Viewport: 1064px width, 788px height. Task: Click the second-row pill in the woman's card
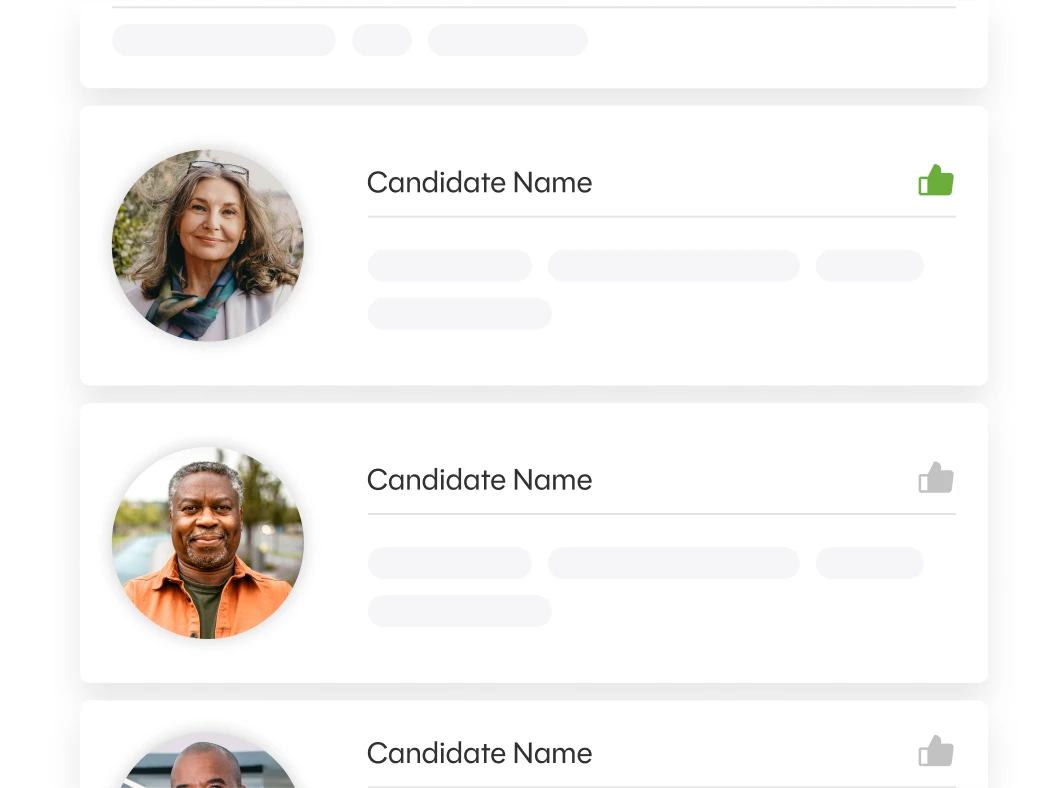460,313
